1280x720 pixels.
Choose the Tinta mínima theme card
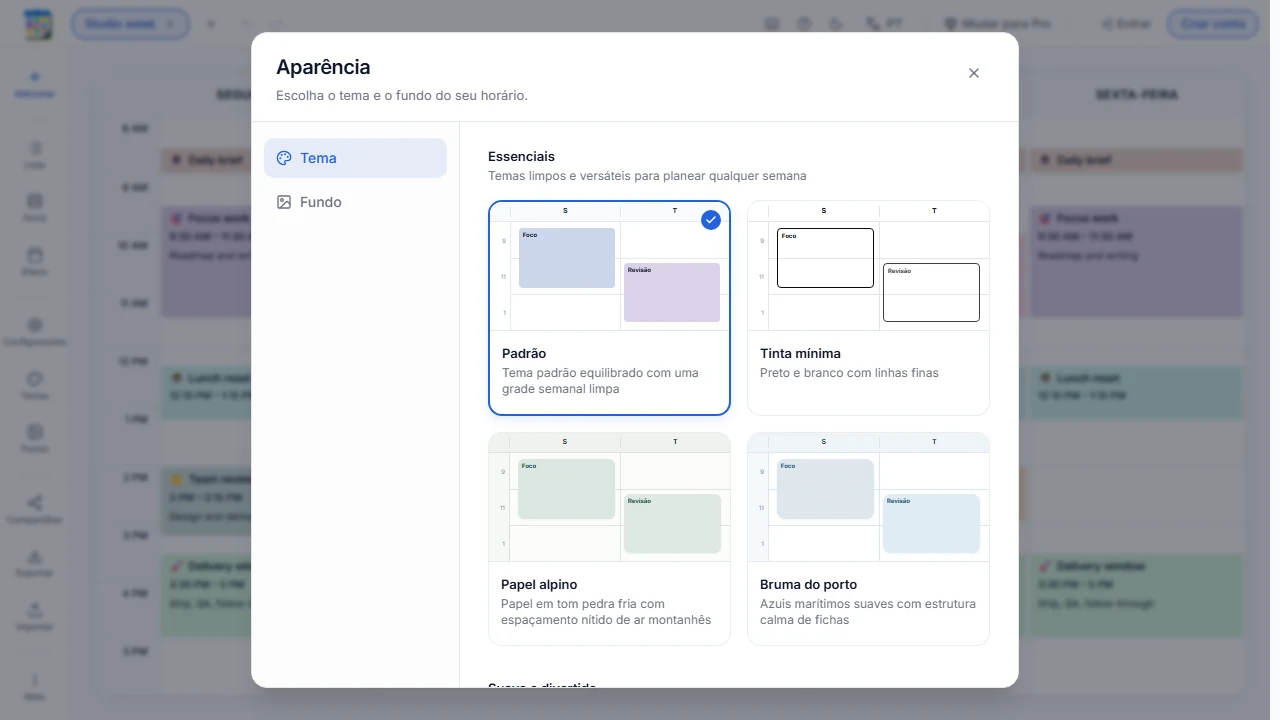[x=868, y=308]
